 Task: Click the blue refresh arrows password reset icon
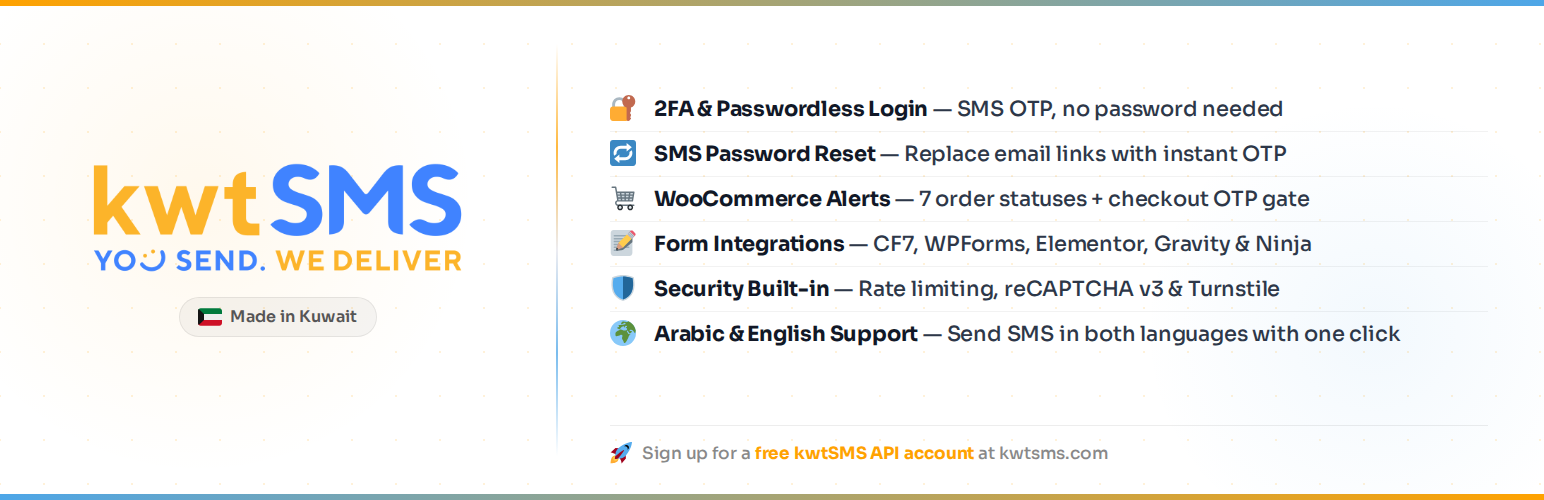click(x=623, y=154)
